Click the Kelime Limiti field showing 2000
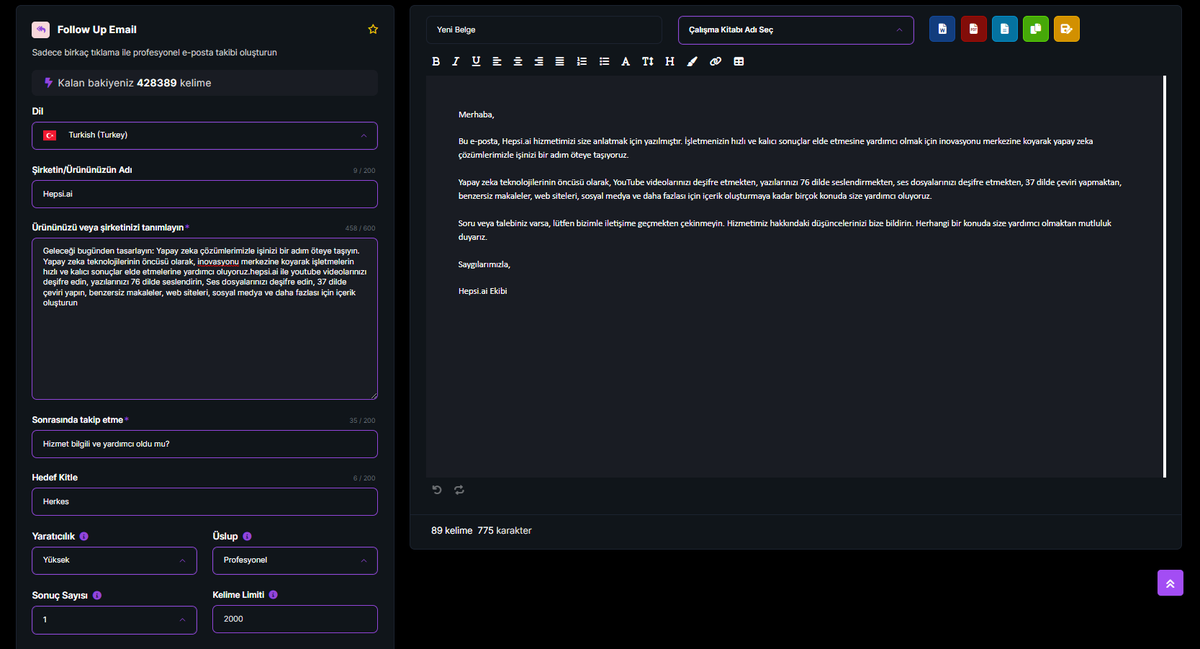Image resolution: width=1200 pixels, height=649 pixels. click(295, 619)
